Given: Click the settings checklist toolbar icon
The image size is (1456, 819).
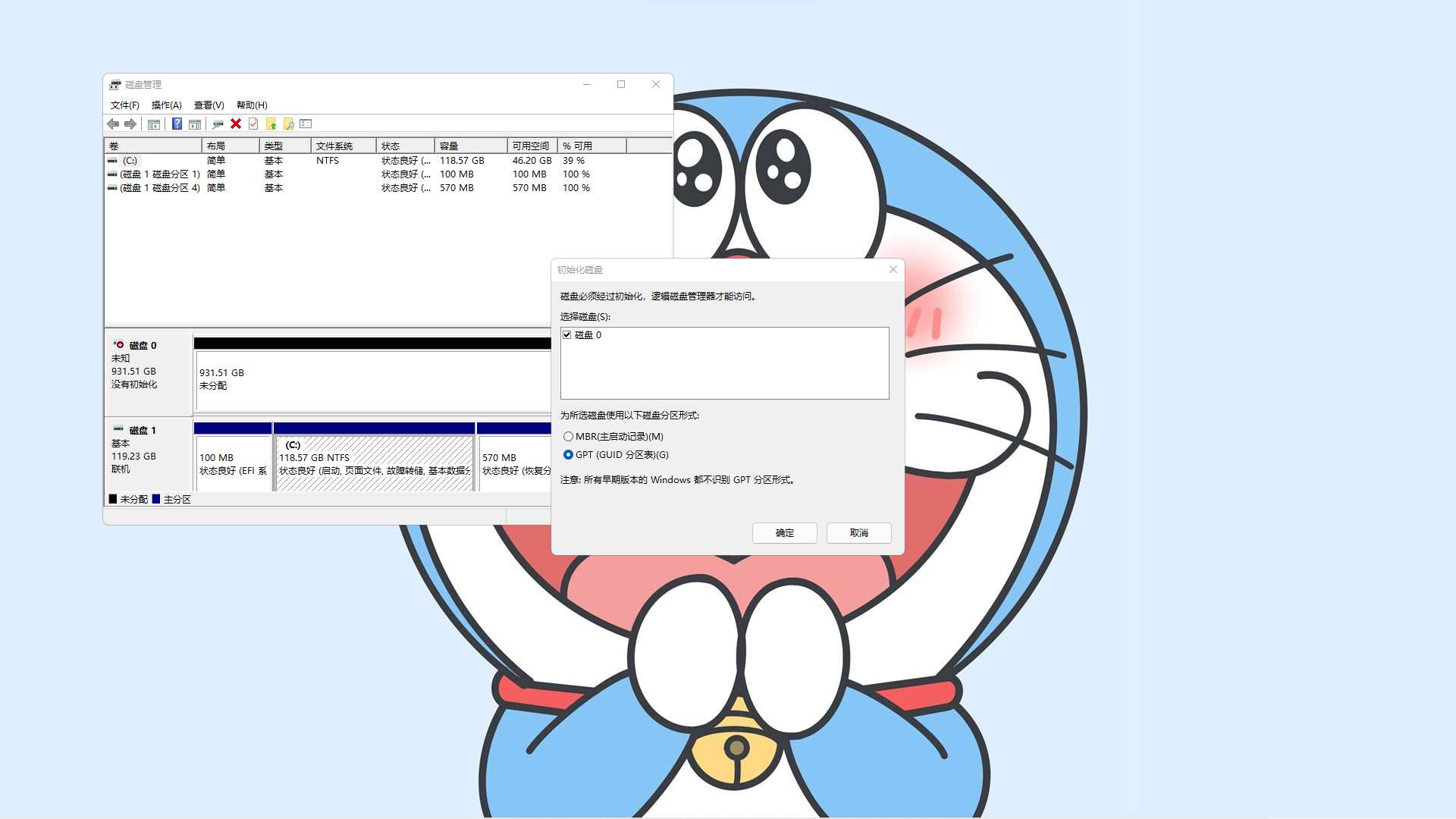Looking at the screenshot, I should 306,124.
